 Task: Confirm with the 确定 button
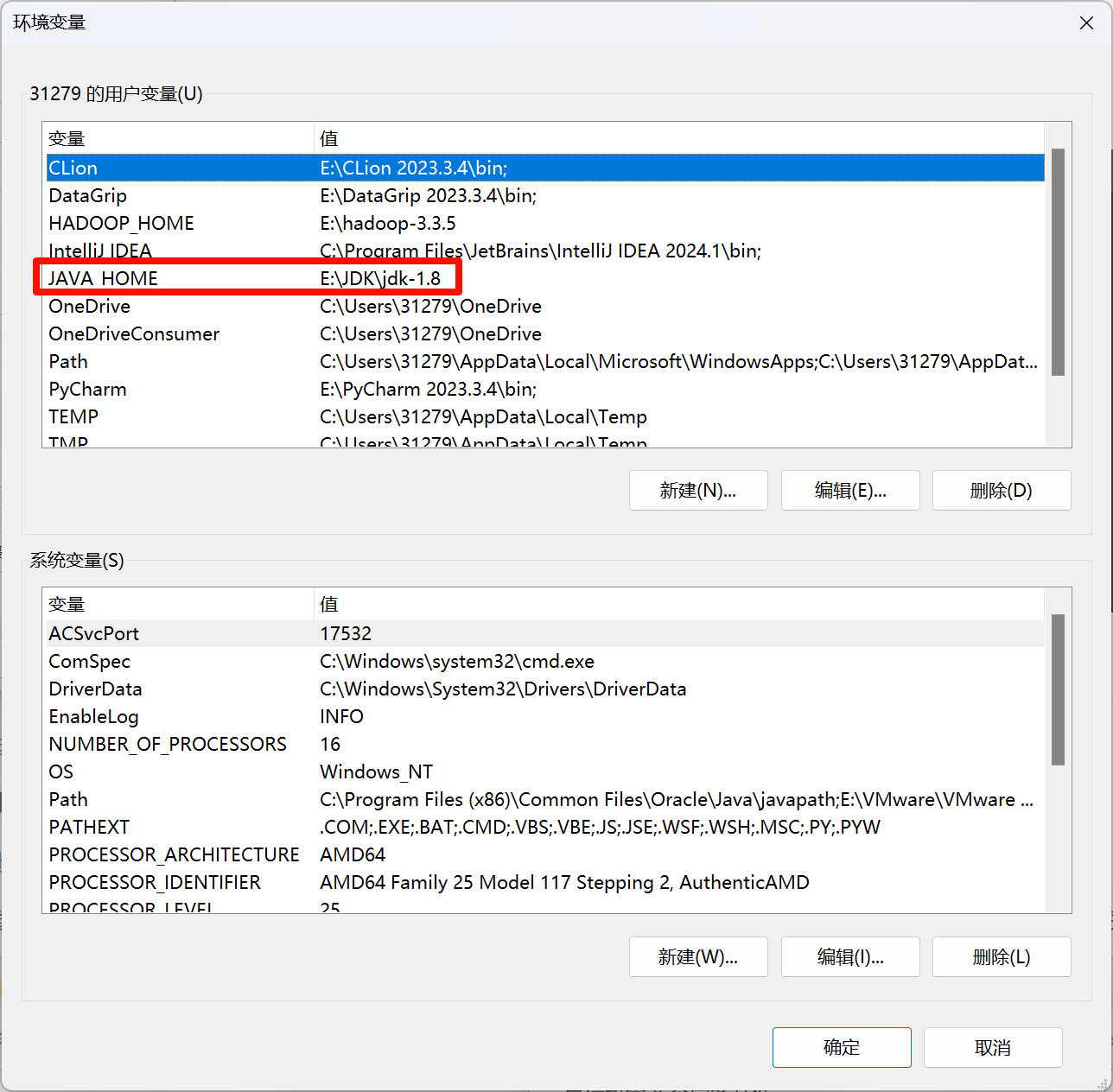click(x=841, y=1048)
